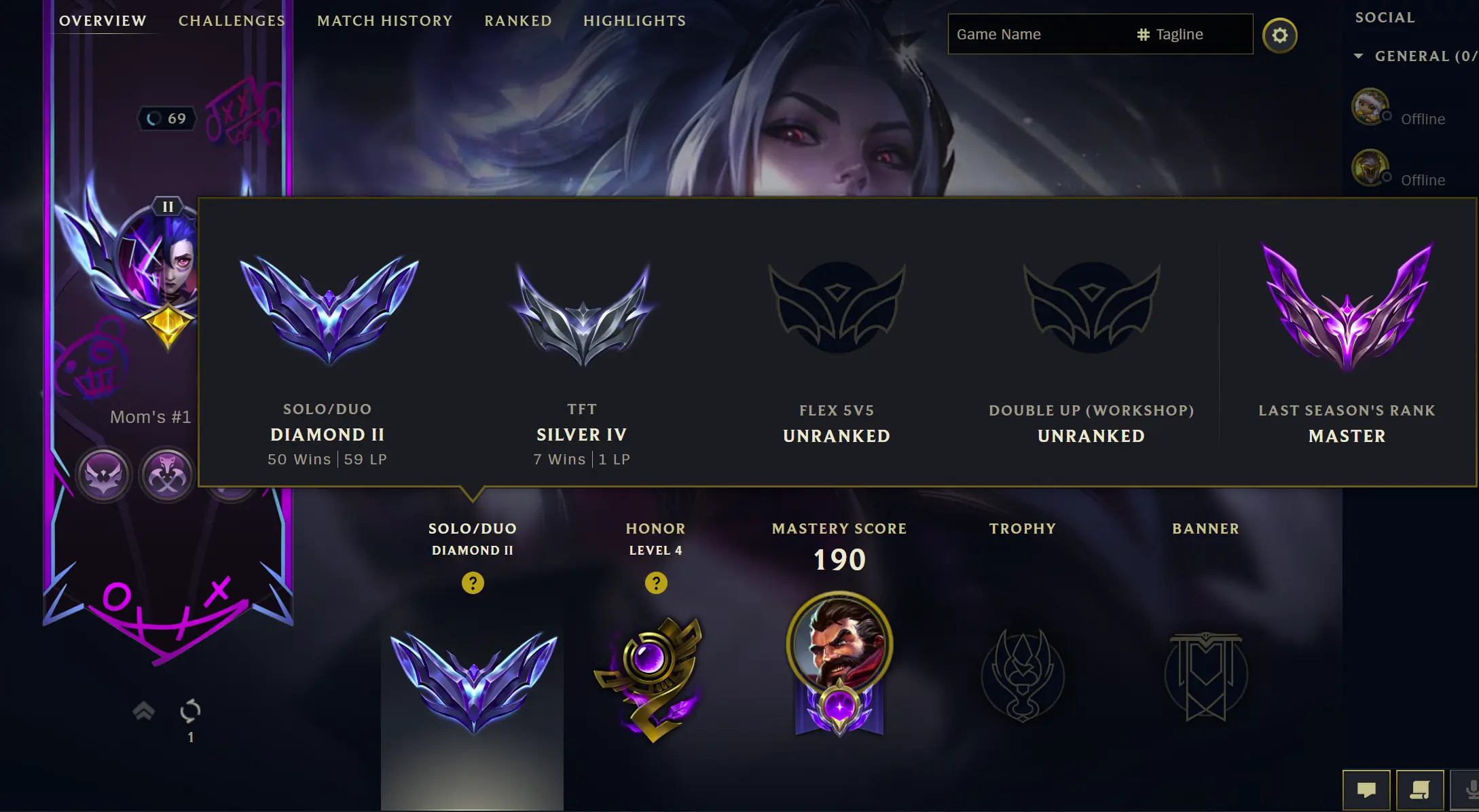Click the Solo/Duo help question mark
1479x812 pixels.
[x=473, y=583]
